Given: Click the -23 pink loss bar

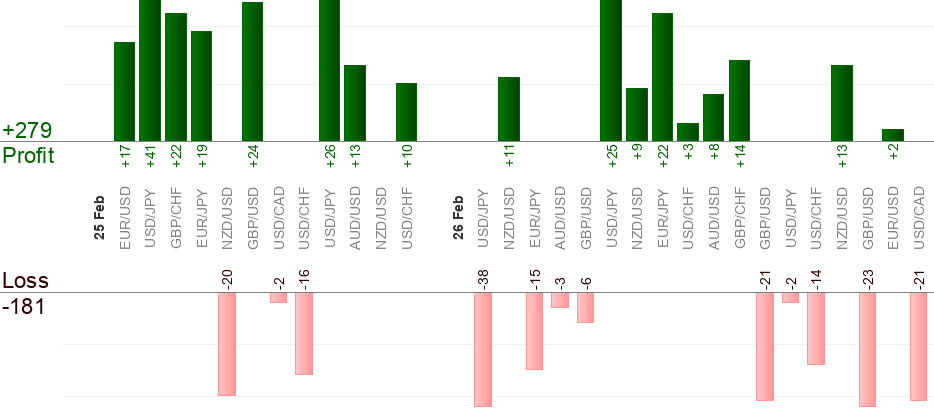Looking at the screenshot, I should (867, 349).
